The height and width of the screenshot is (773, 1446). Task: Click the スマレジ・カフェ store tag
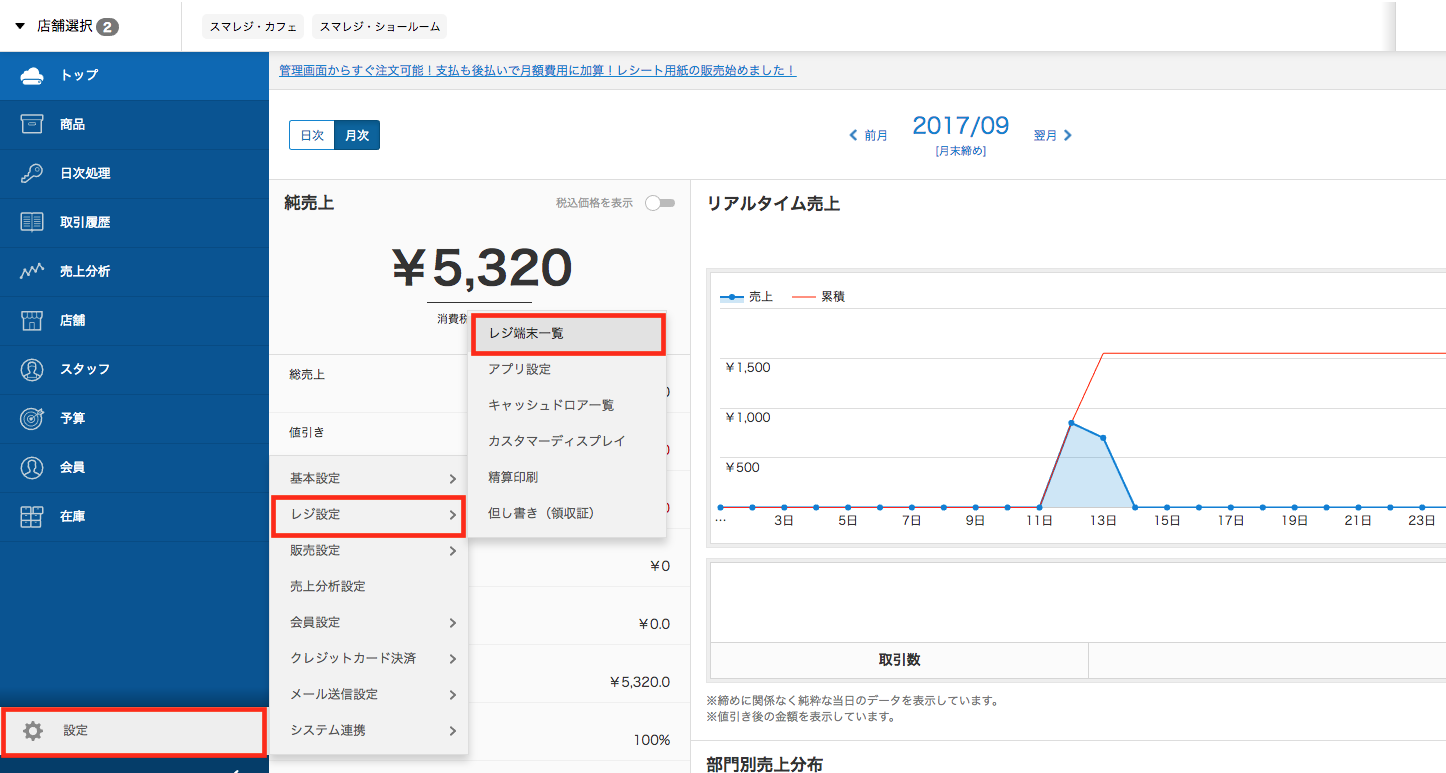(x=253, y=27)
